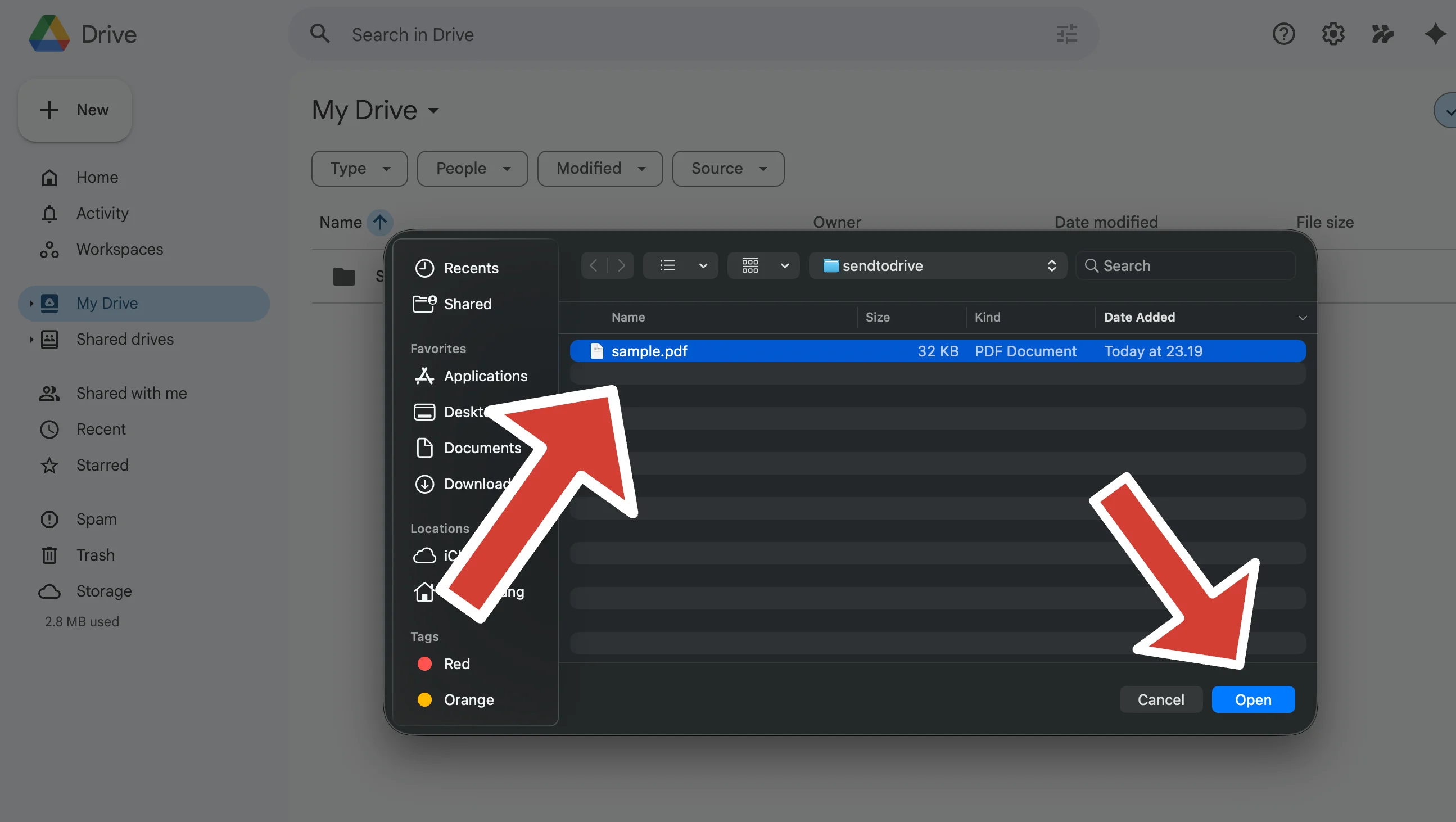1456x822 pixels.
Task: Select the Red tag in the dialog
Action: (455, 663)
